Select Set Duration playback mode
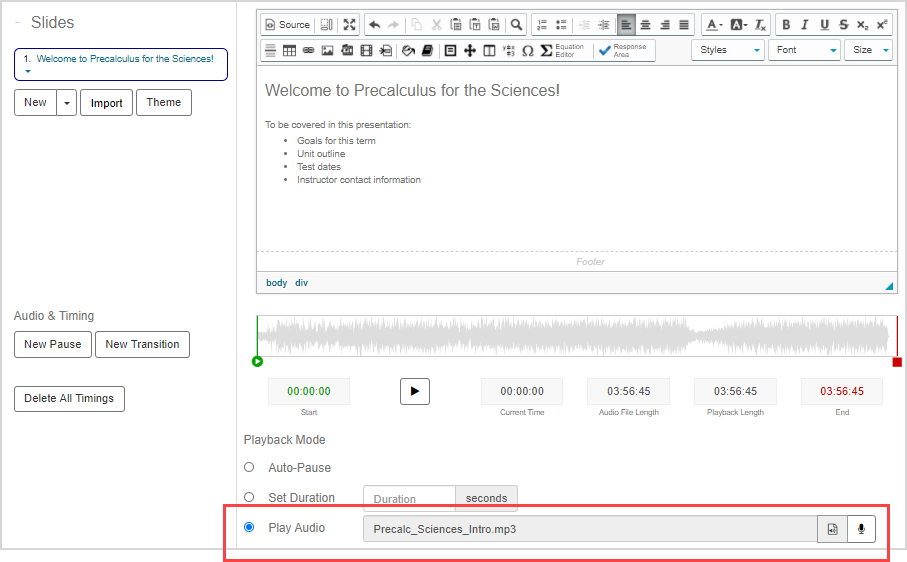 249,497
